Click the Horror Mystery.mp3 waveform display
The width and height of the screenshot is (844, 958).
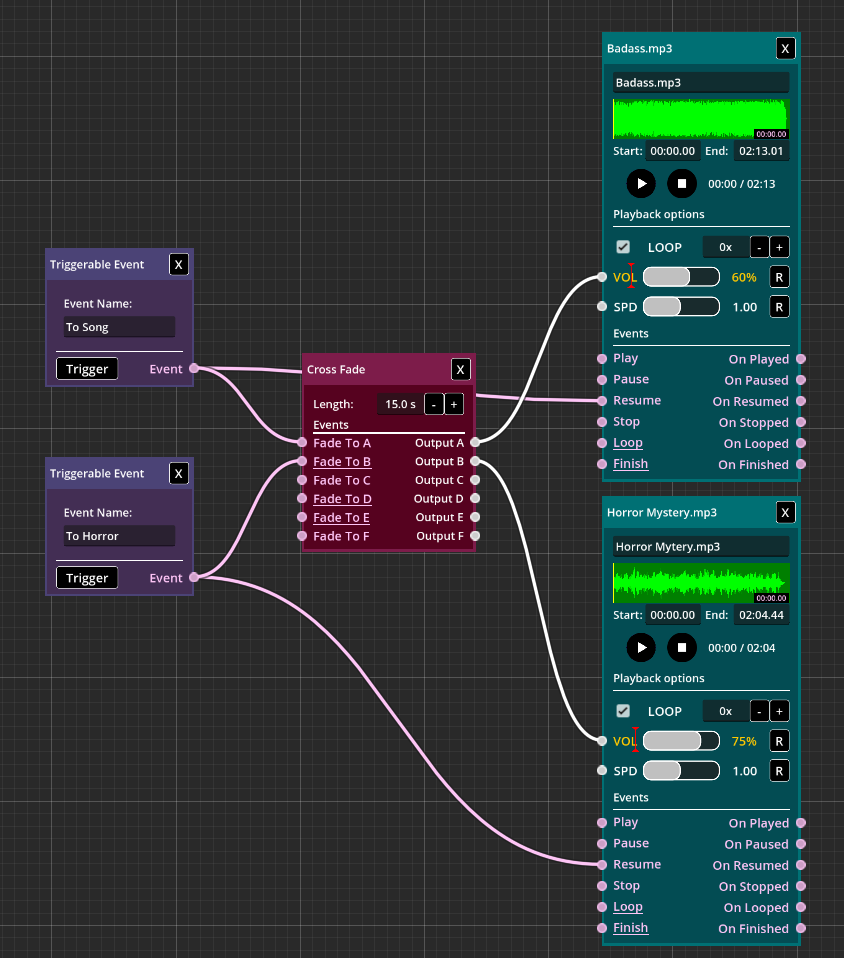point(700,582)
